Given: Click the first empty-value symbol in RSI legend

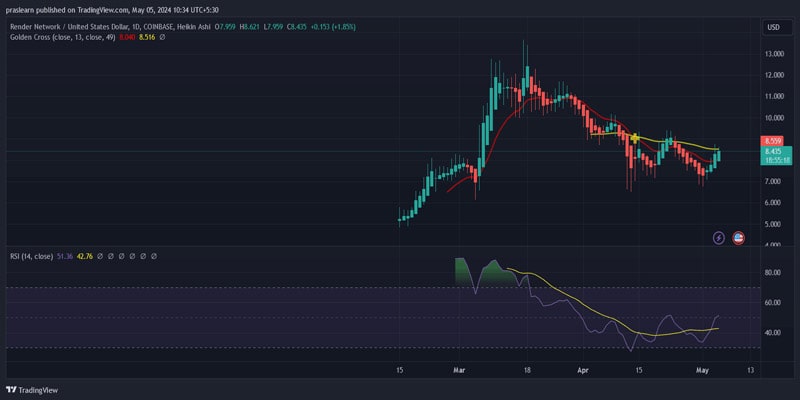Looking at the screenshot, I should 88,257.
